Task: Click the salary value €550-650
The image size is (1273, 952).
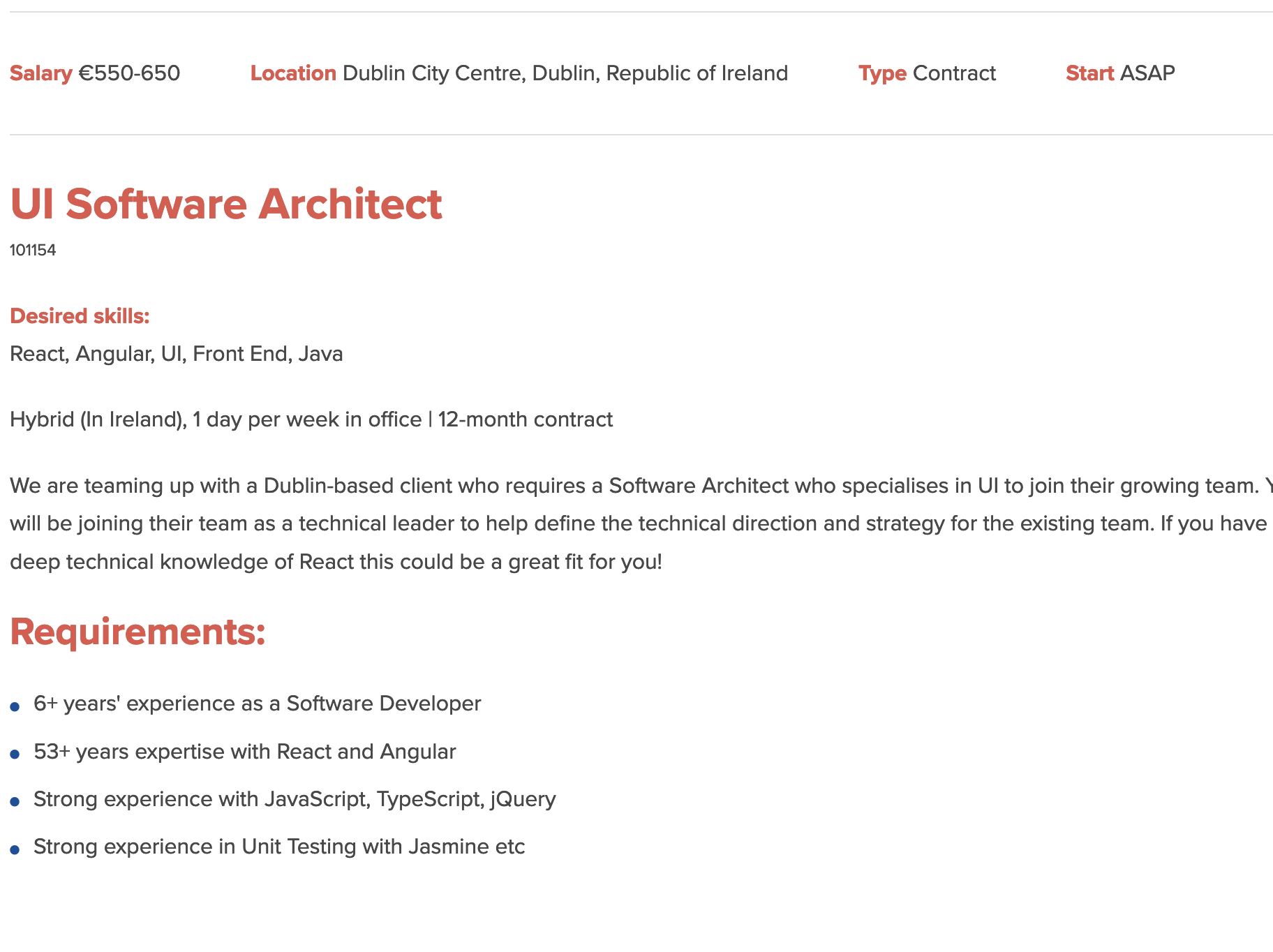Action: pos(129,73)
